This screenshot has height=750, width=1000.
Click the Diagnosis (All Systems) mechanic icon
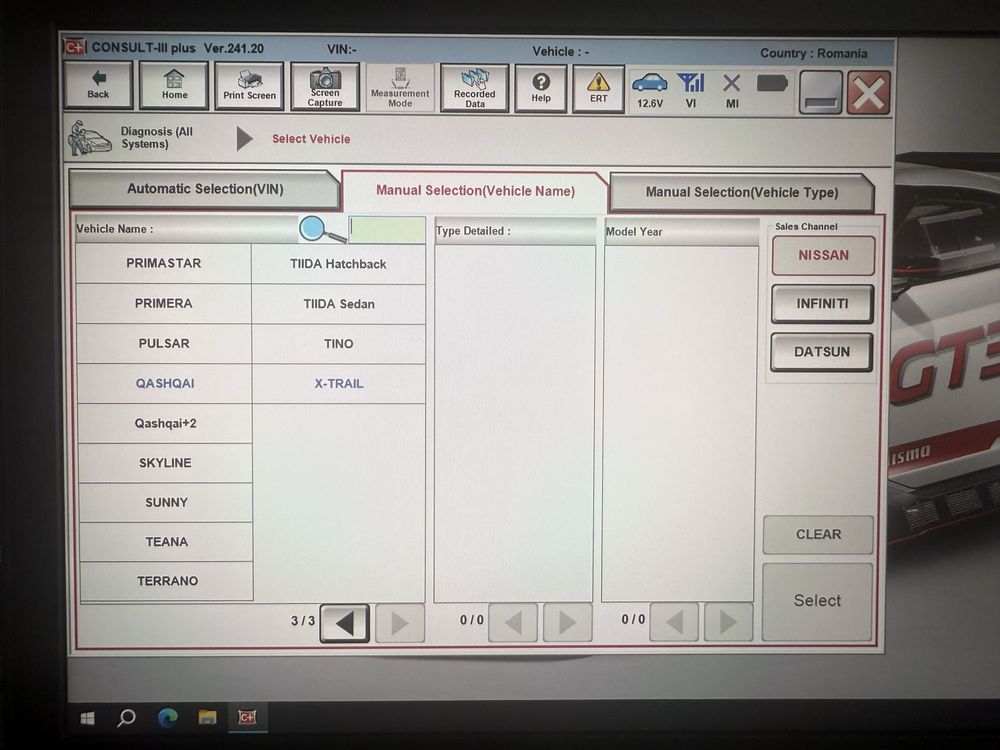(x=89, y=138)
